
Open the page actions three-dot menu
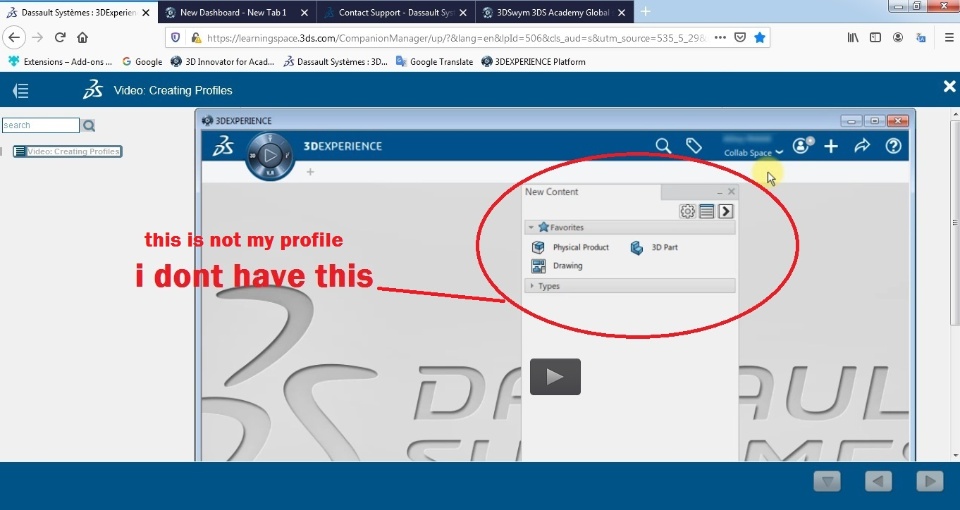point(720,37)
